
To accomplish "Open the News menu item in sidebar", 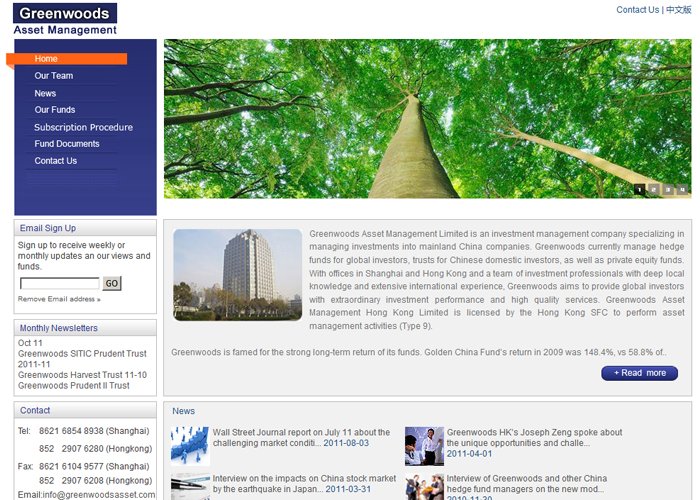I will point(45,93).
